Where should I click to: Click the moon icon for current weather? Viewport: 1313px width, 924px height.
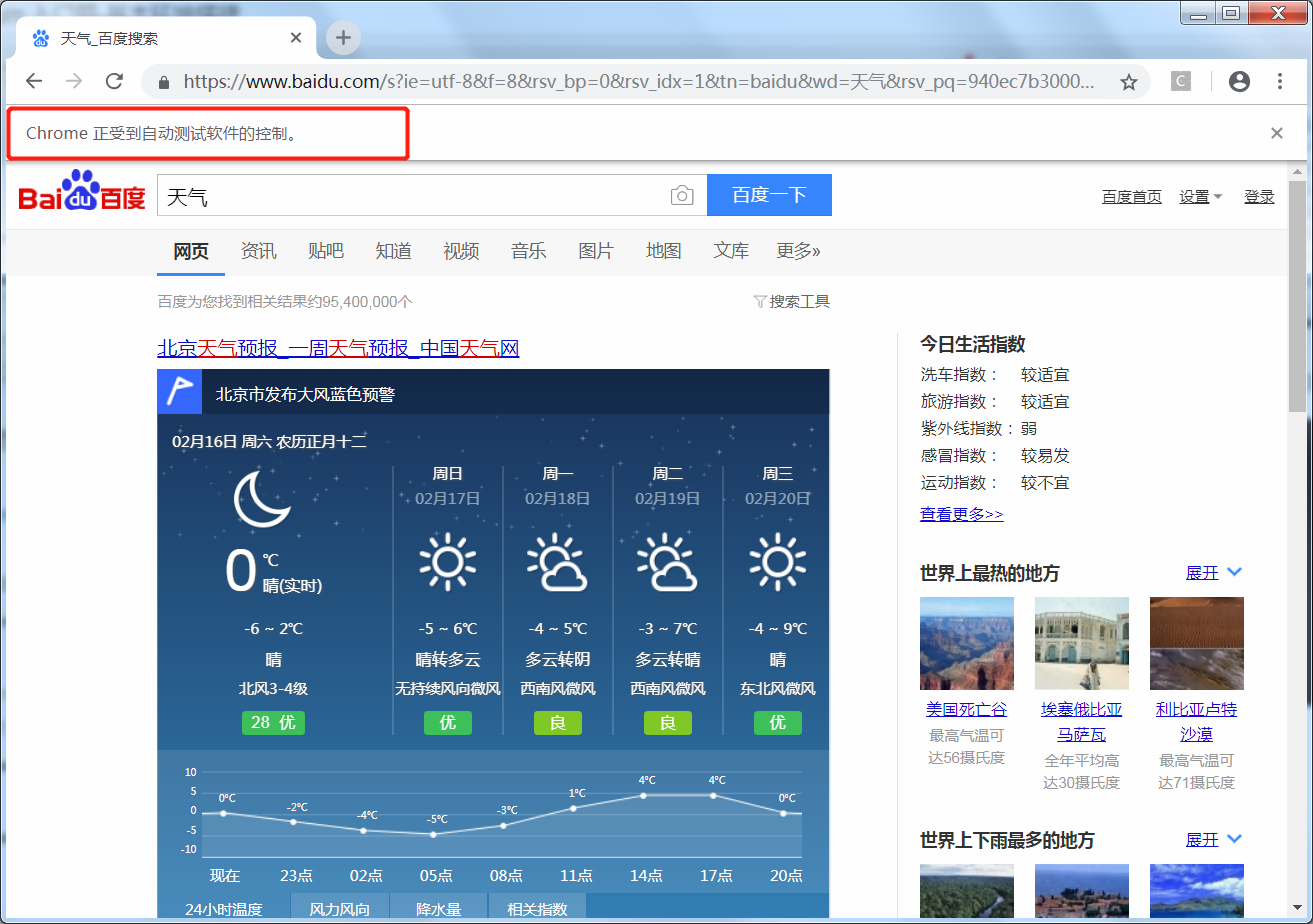(262, 500)
